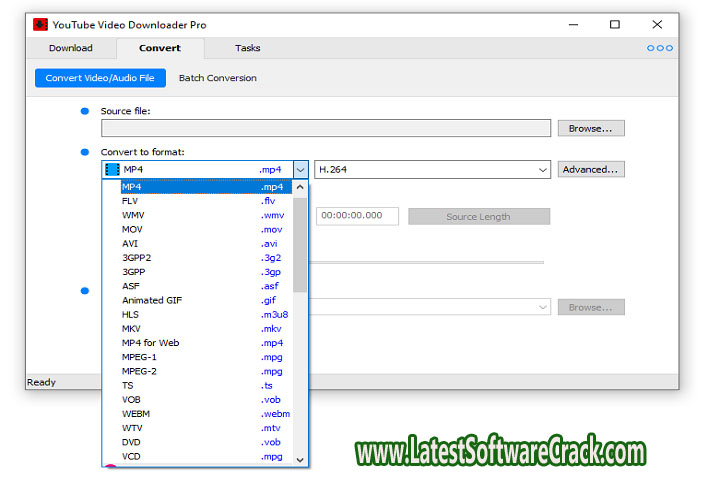
Task: Choose MKV from the format list
Action: point(132,328)
